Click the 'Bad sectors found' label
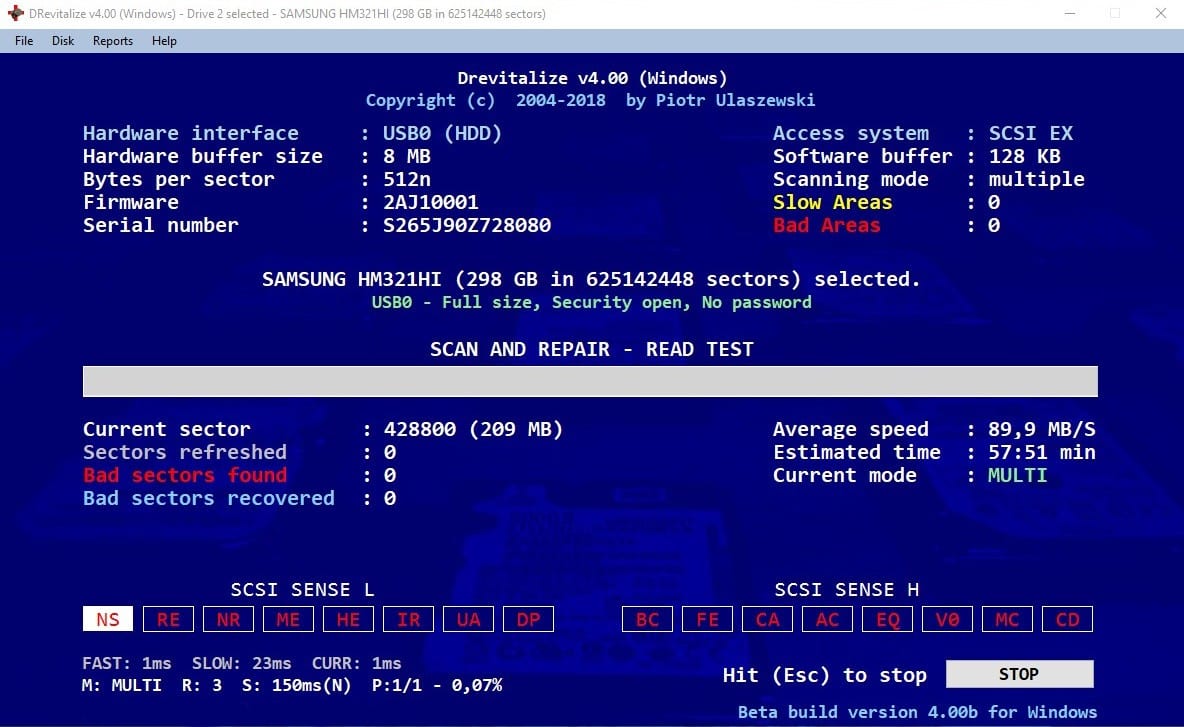The width and height of the screenshot is (1184, 727). tap(185, 475)
